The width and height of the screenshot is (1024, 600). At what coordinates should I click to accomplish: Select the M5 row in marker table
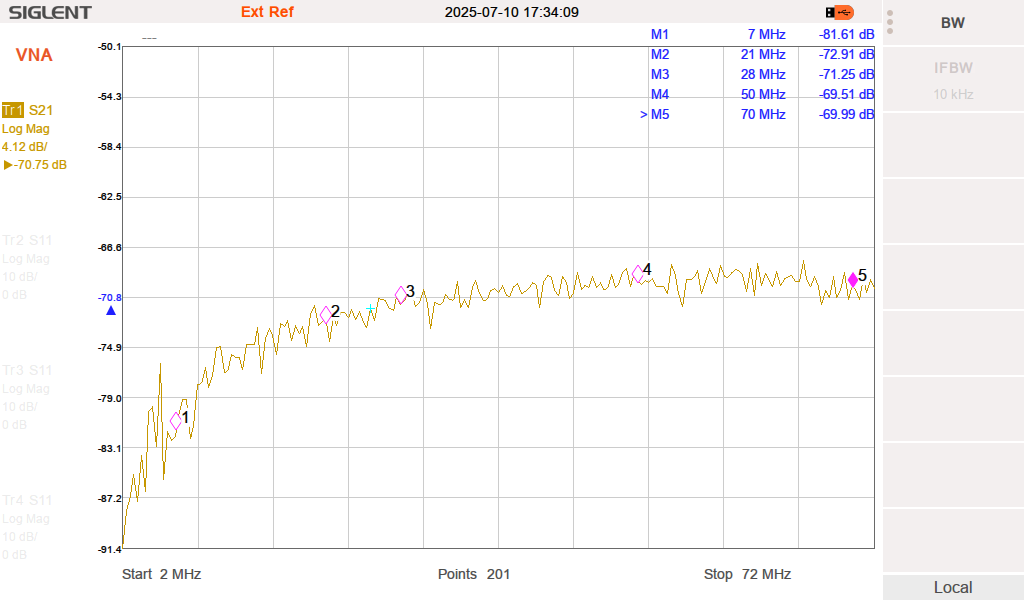(x=760, y=114)
